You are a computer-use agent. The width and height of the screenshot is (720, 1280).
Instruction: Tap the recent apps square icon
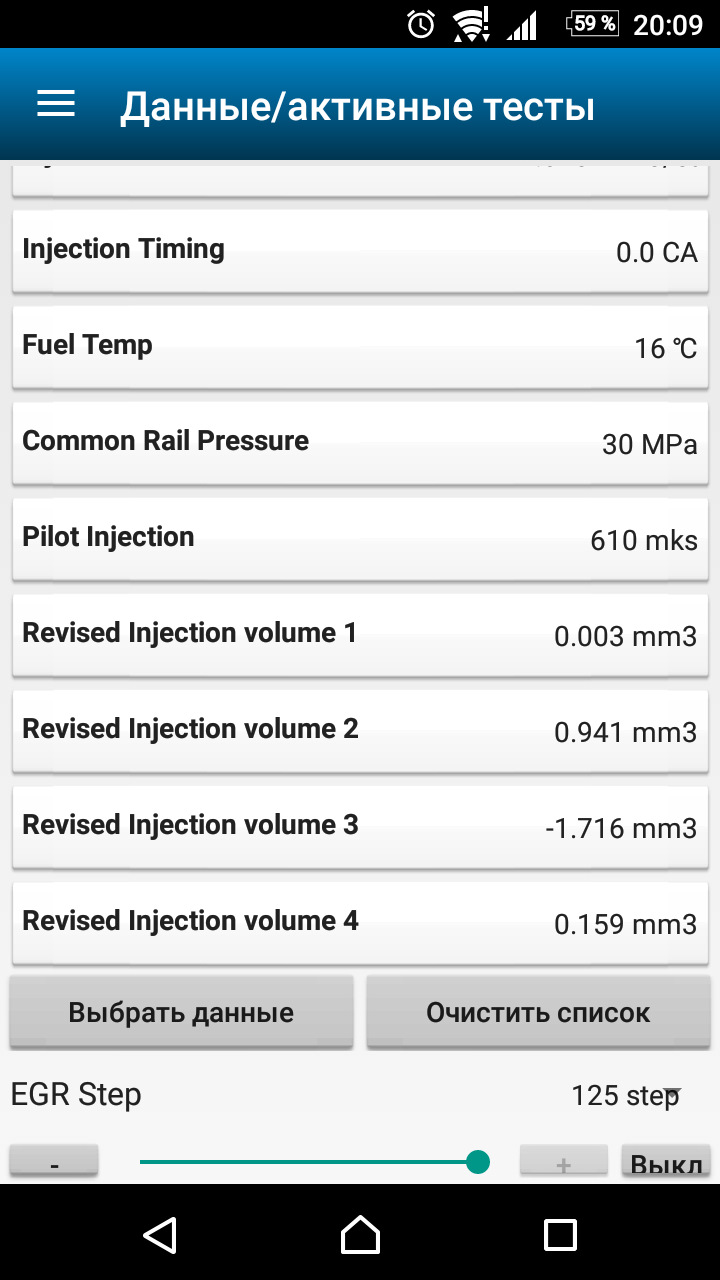click(x=560, y=1234)
